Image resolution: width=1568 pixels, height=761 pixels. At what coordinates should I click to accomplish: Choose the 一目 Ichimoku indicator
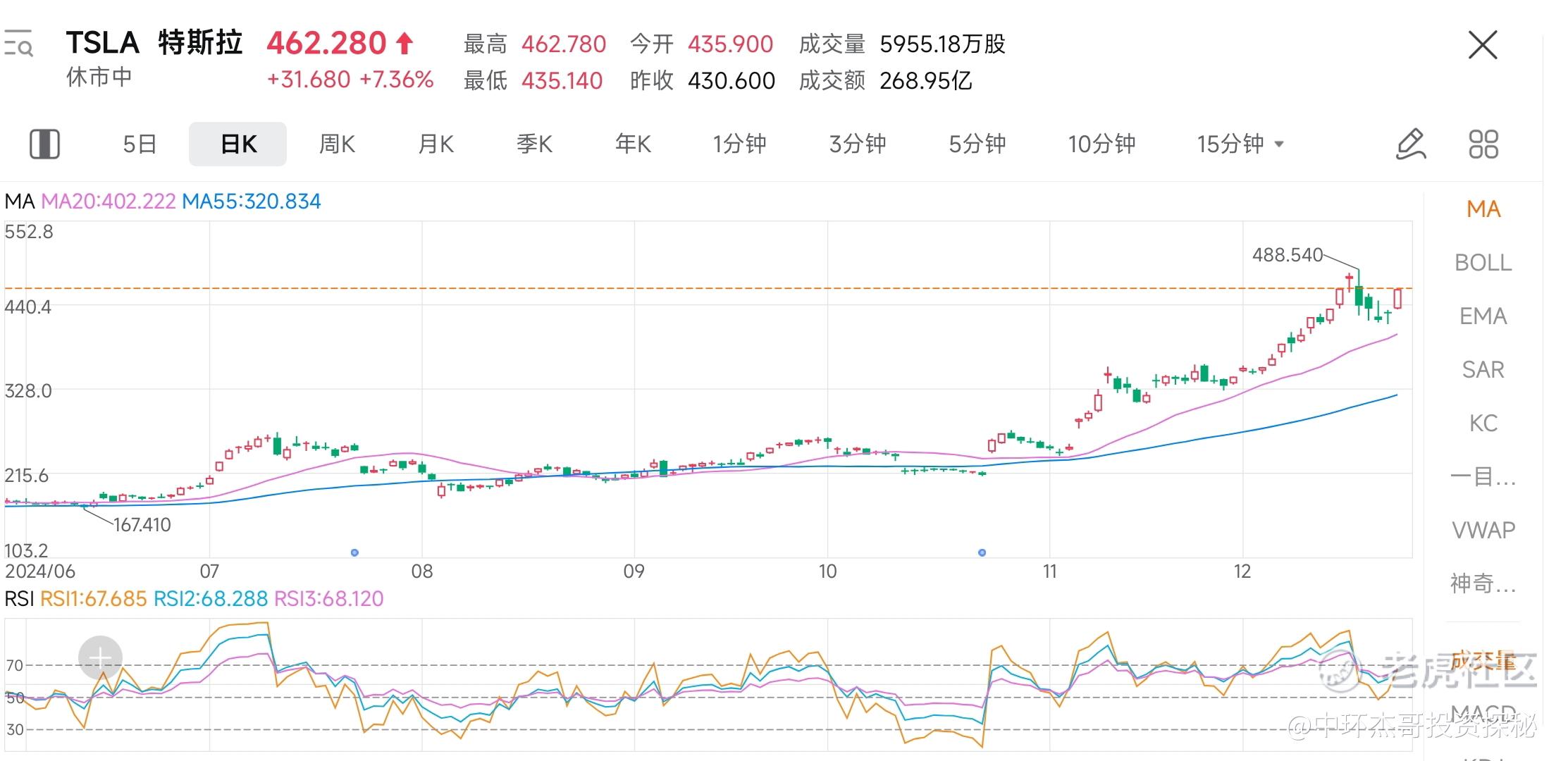tap(1483, 477)
